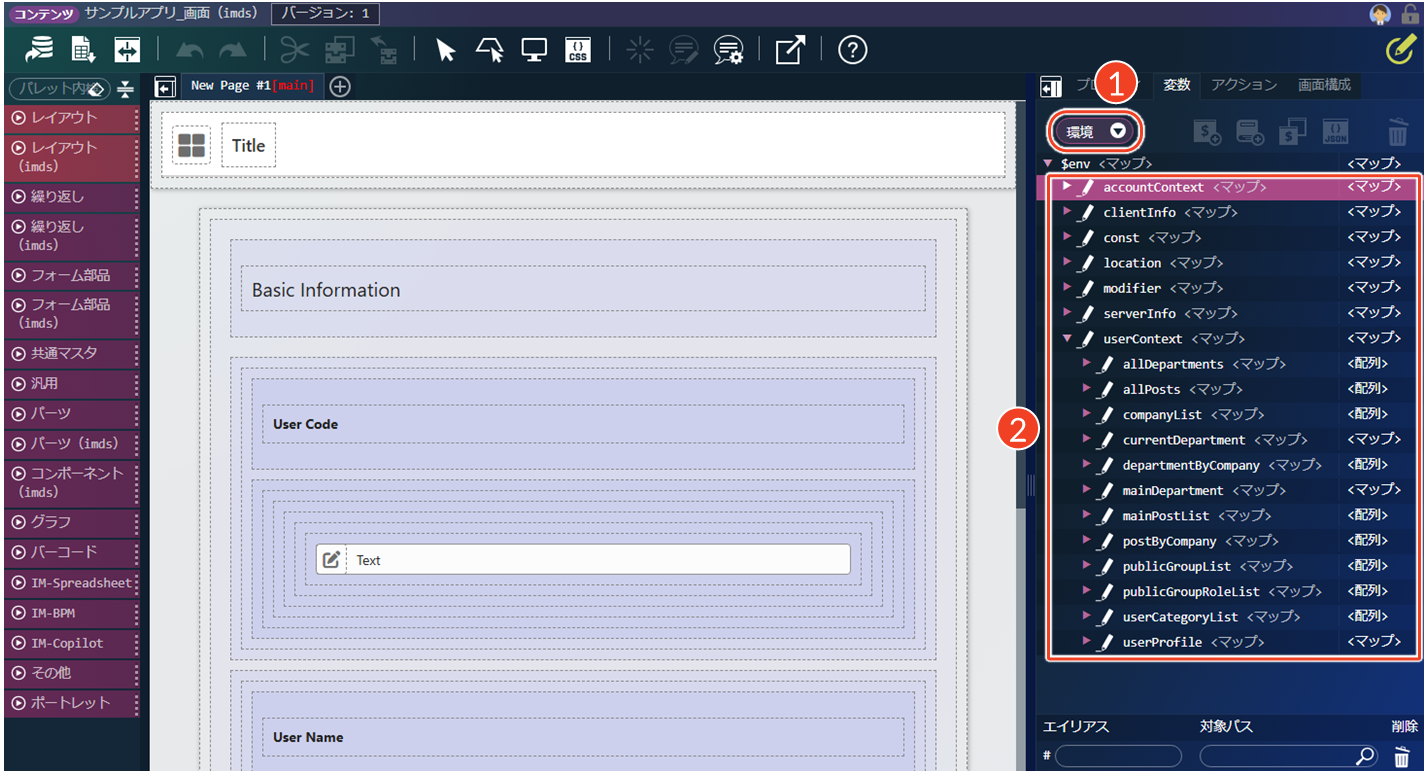The image size is (1425, 771).
Task: Click the preview in new window icon
Action: point(789,50)
